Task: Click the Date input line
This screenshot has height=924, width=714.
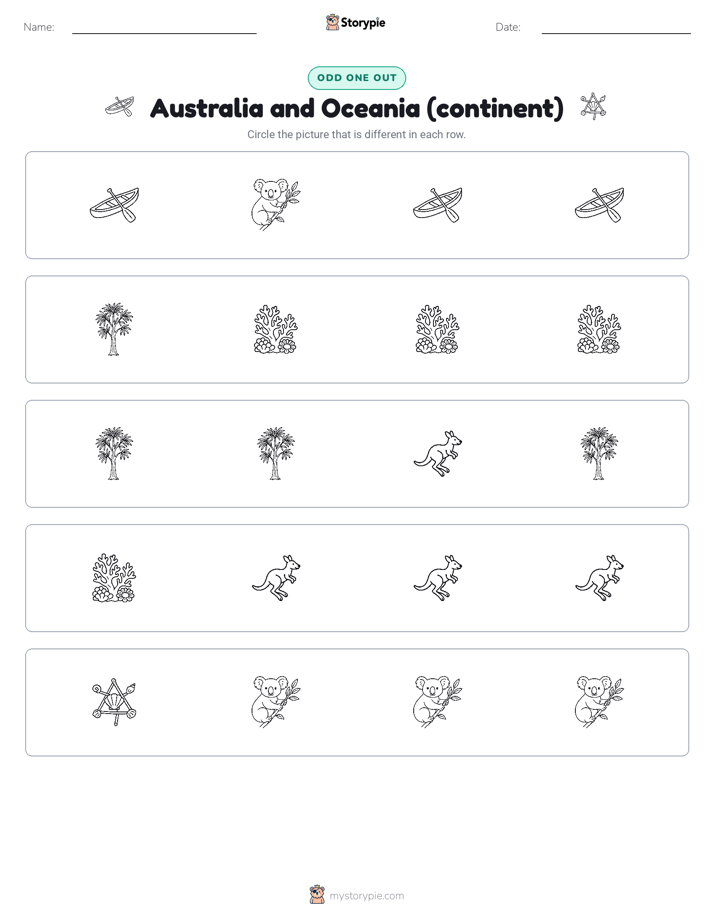Action: point(616,28)
